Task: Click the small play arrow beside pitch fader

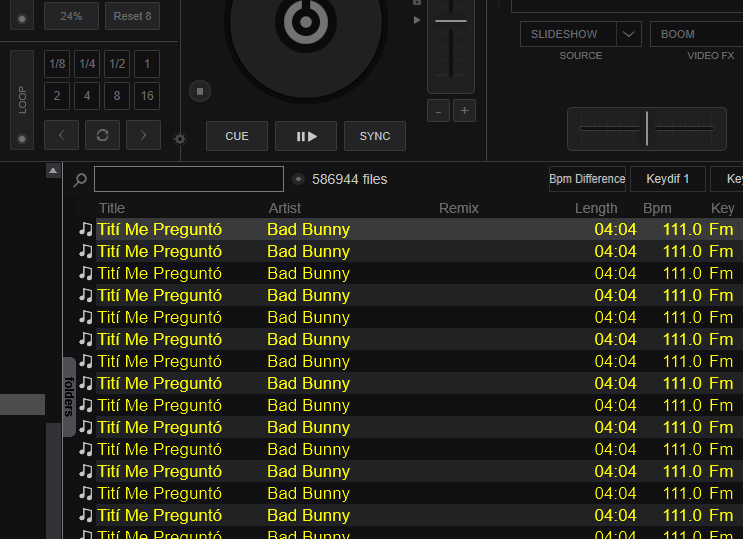Action: [x=417, y=20]
